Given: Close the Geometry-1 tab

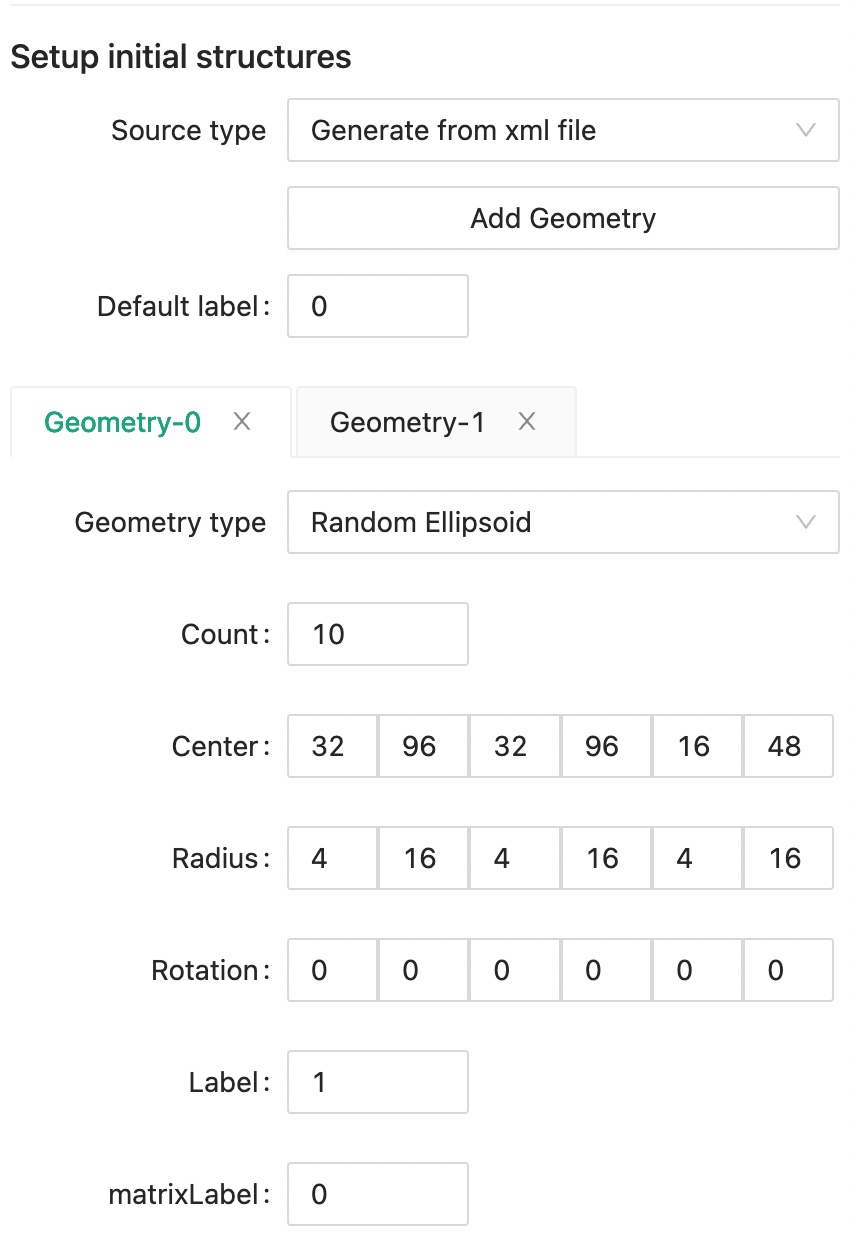Looking at the screenshot, I should tap(527, 422).
